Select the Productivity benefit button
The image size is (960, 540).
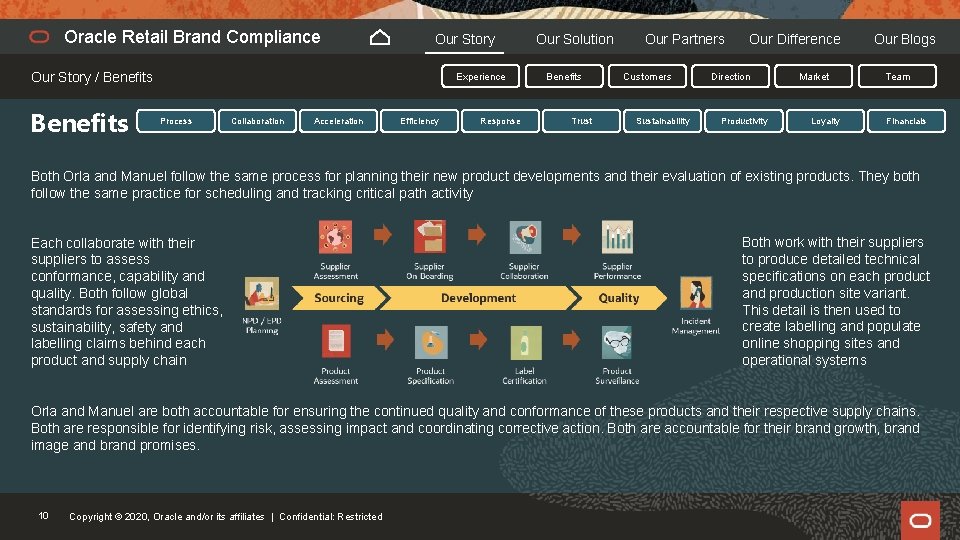pos(744,121)
